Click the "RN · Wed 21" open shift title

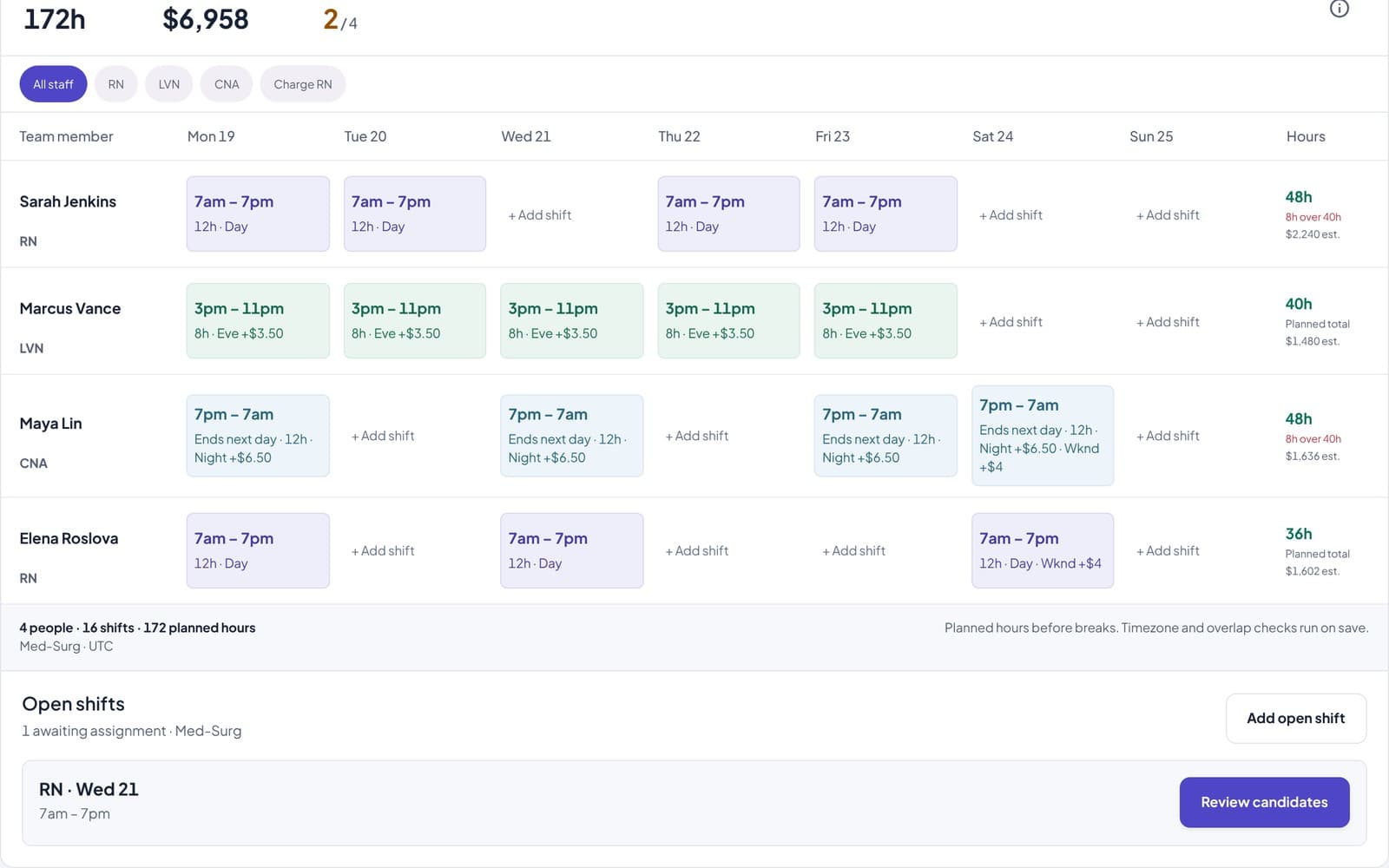89,789
